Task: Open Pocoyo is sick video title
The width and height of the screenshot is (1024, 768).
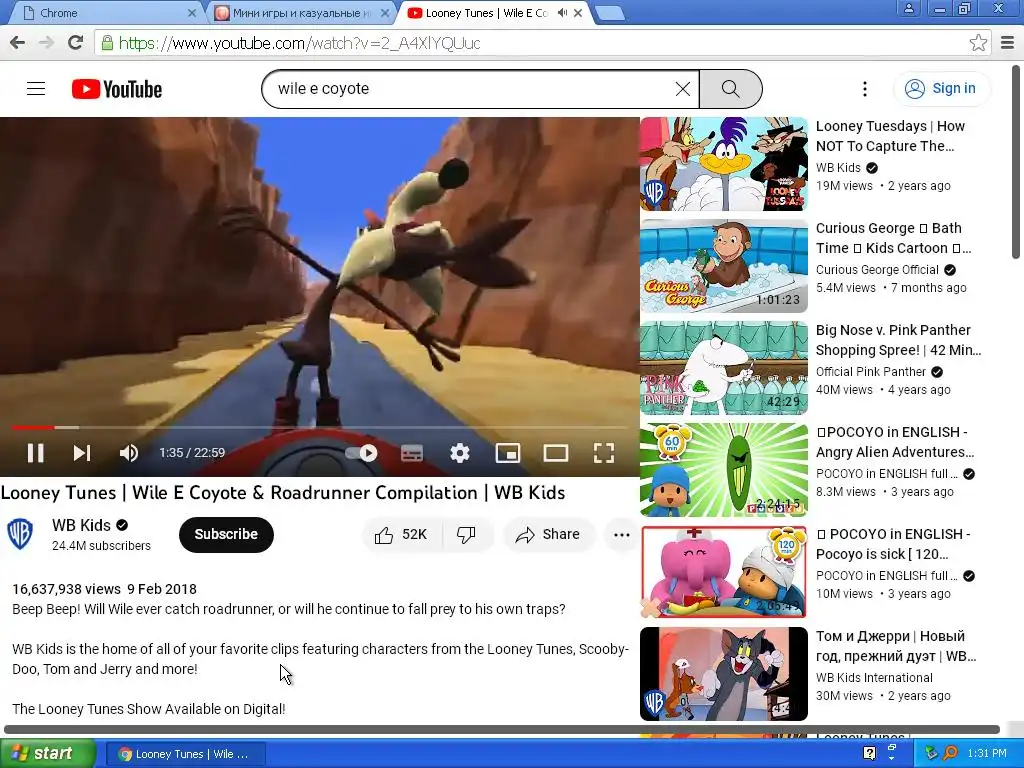Action: click(x=893, y=544)
